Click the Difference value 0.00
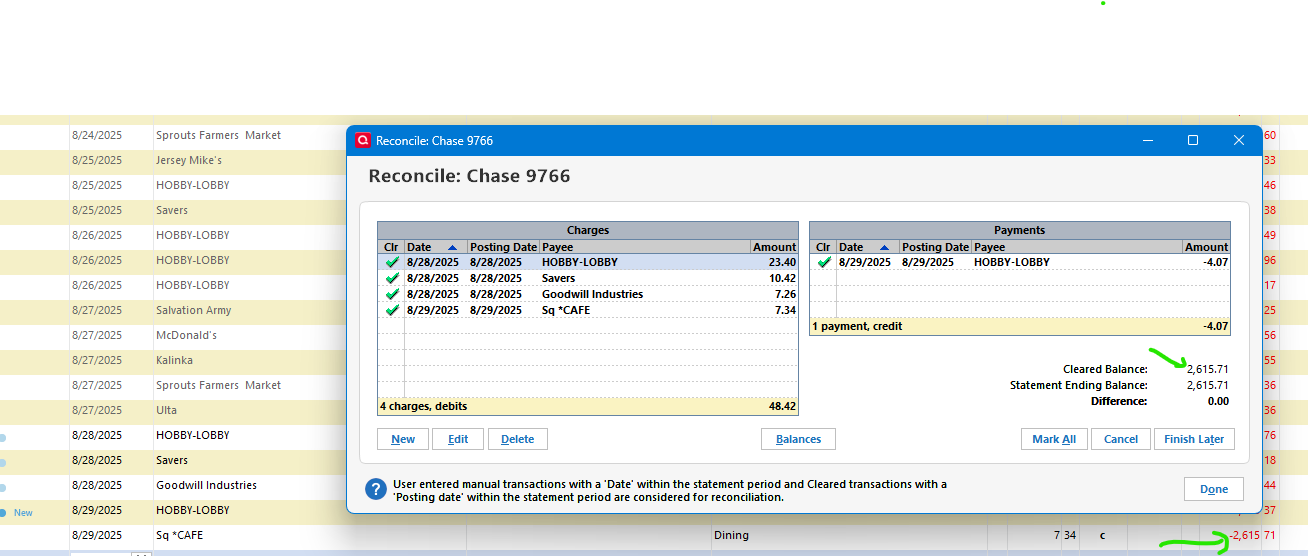The width and height of the screenshot is (1308, 556). pyautogui.click(x=1218, y=401)
